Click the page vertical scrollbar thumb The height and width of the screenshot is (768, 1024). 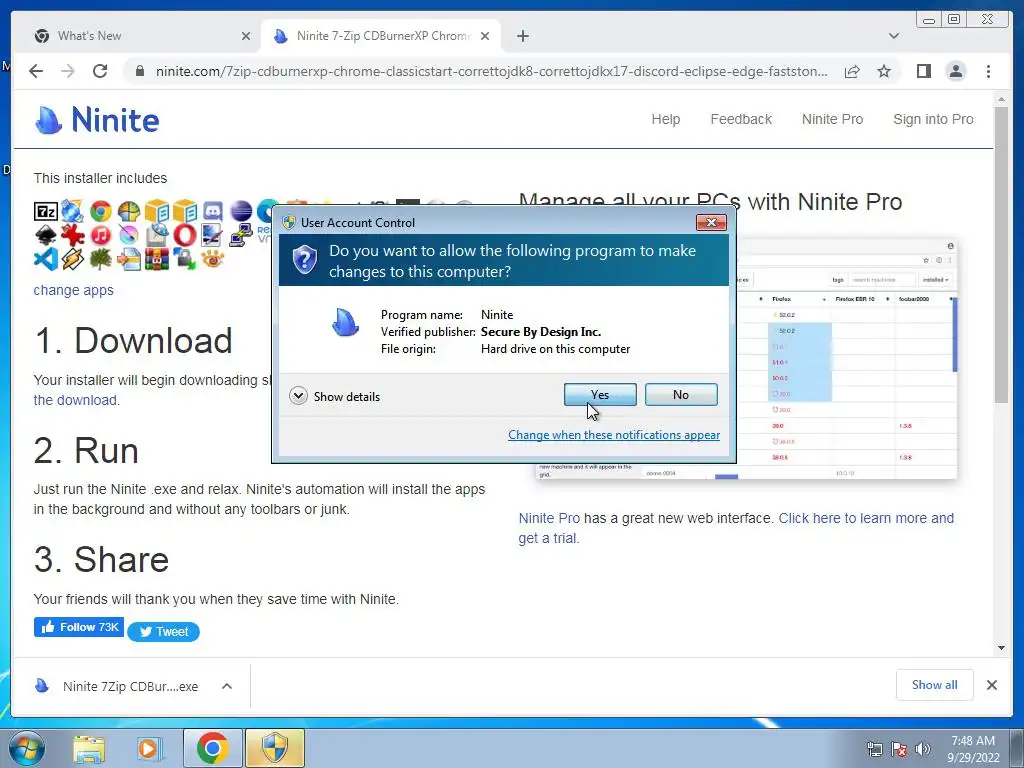coord(1001,255)
